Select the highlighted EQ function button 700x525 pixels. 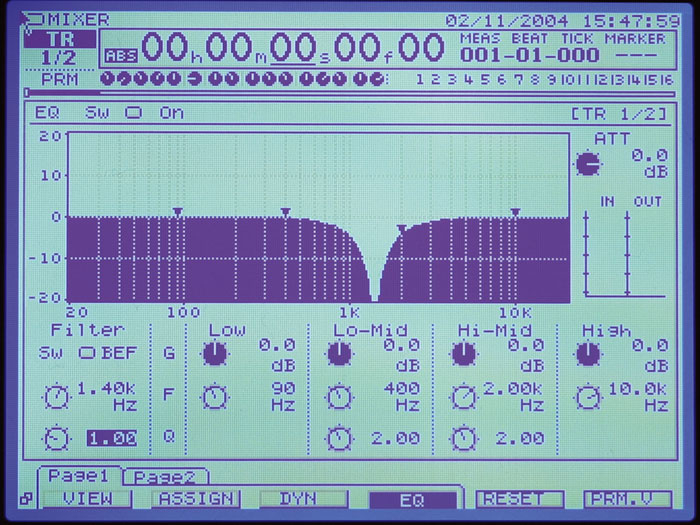(x=412, y=500)
